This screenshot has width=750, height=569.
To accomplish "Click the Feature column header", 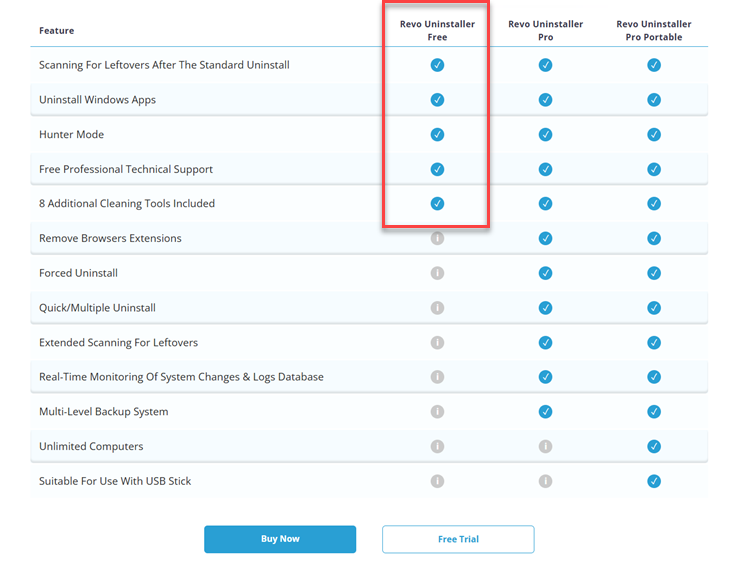I will point(56,31).
